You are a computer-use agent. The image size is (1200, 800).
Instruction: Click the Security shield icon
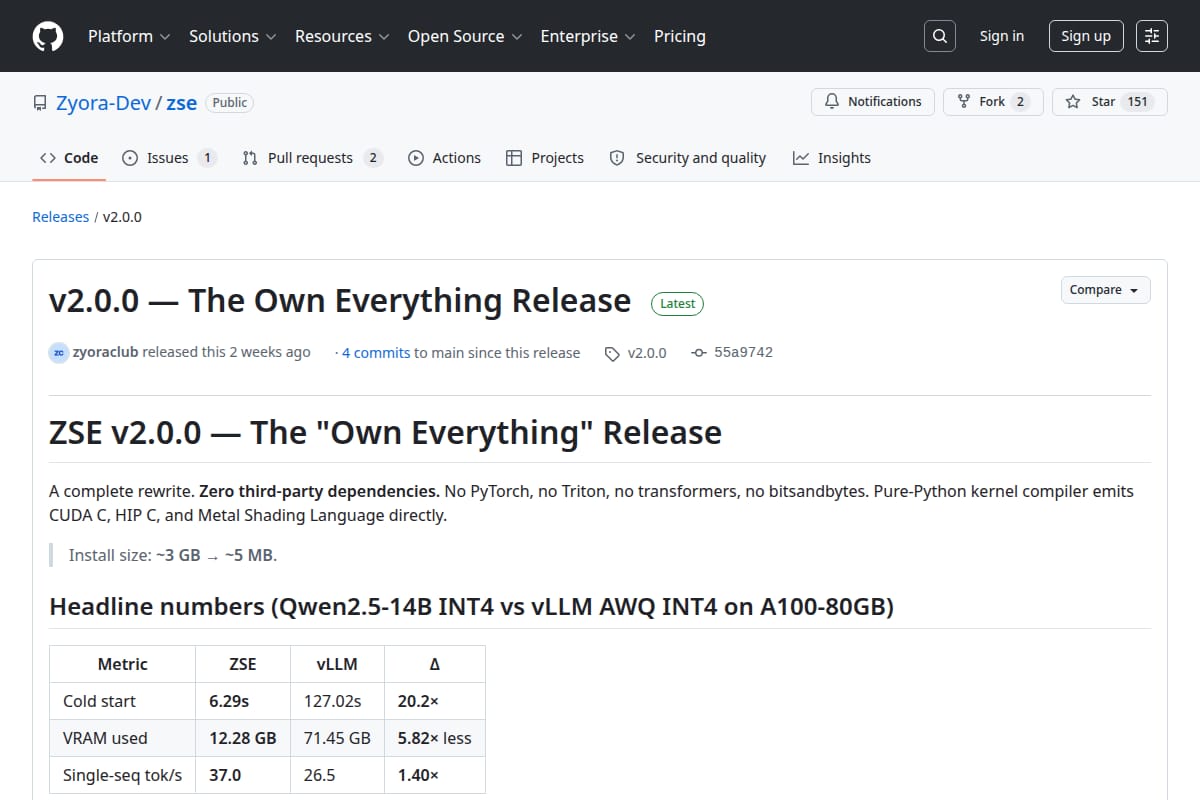(x=617, y=158)
